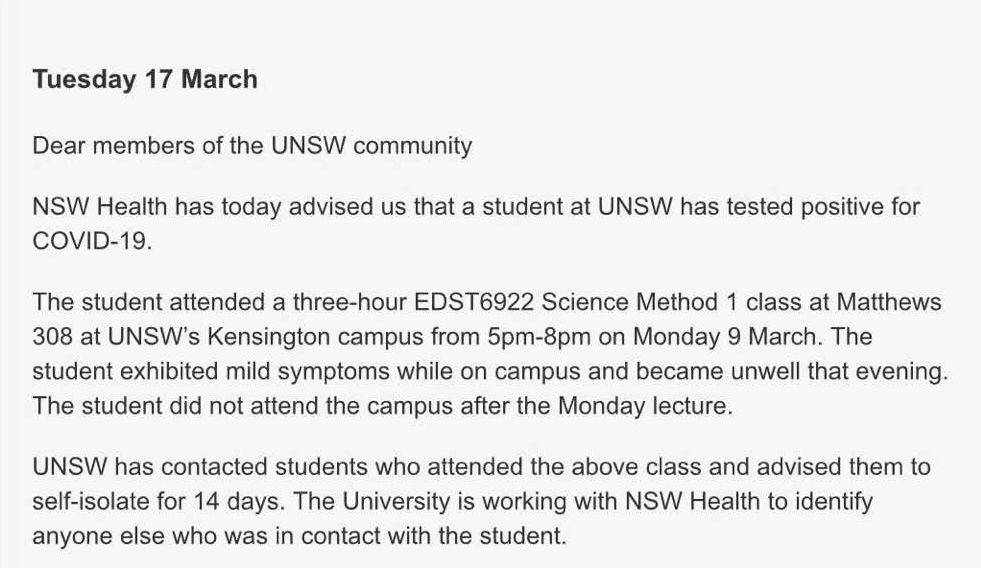Screen dimensions: 981x570
Task: Click the word 'self-isolate'
Action: click(x=91, y=501)
